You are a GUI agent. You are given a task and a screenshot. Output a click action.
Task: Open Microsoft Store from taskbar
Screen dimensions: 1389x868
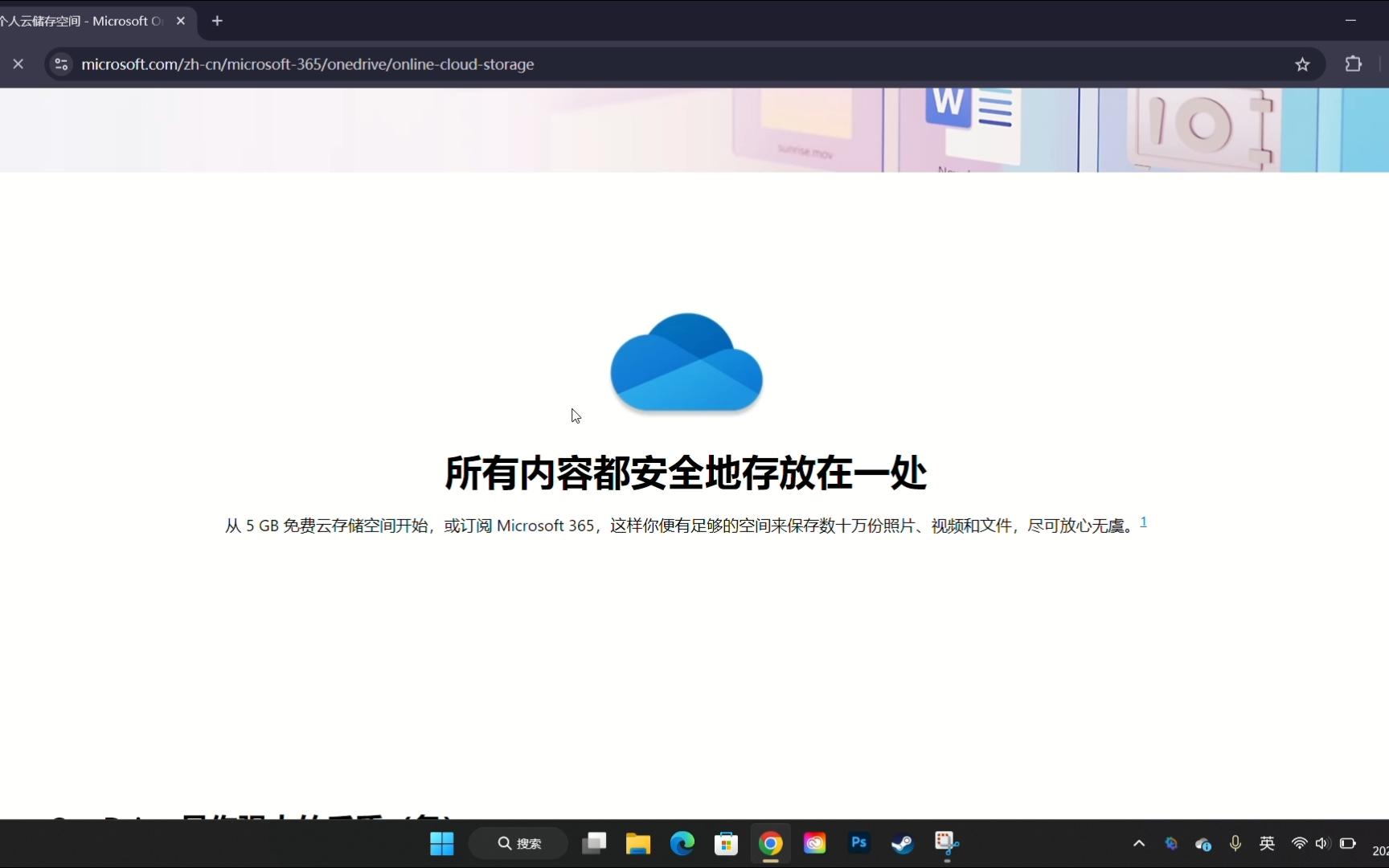tap(726, 843)
